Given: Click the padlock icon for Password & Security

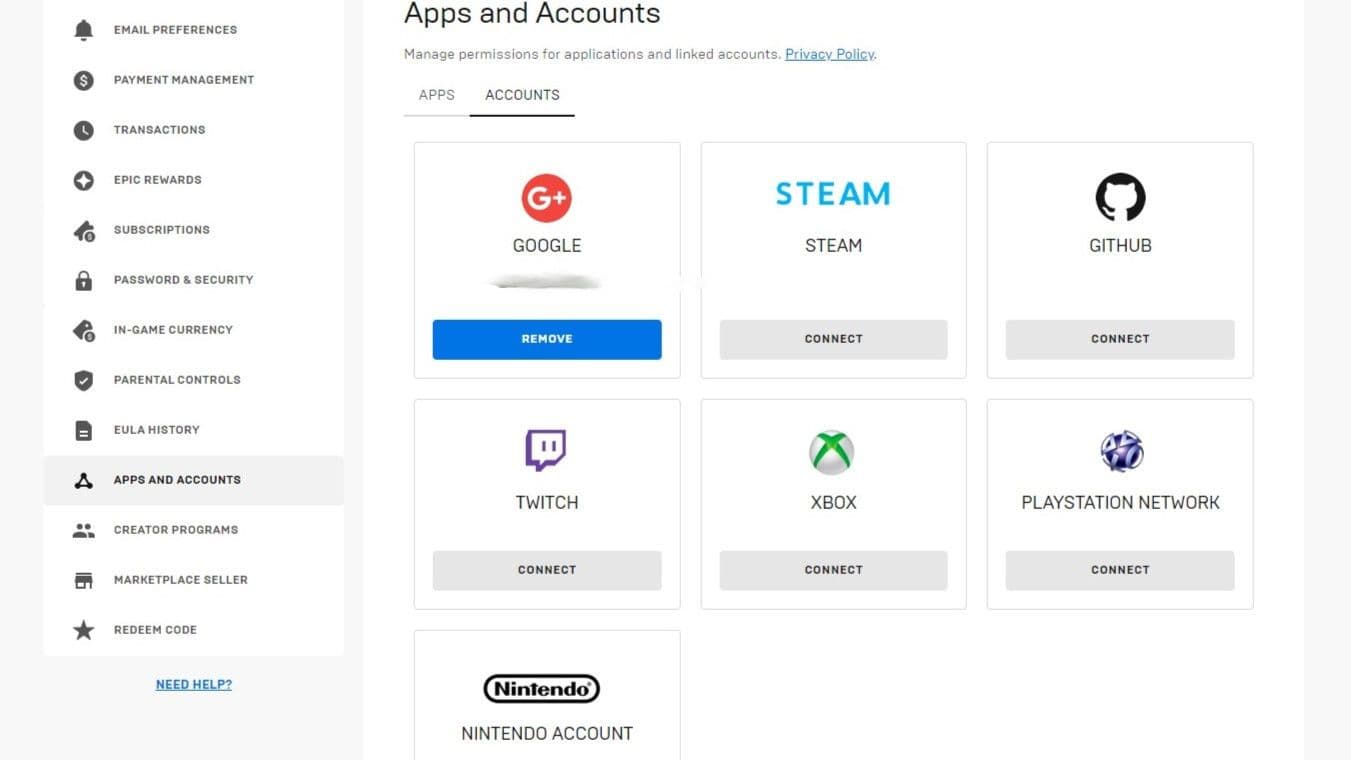Looking at the screenshot, I should [84, 280].
